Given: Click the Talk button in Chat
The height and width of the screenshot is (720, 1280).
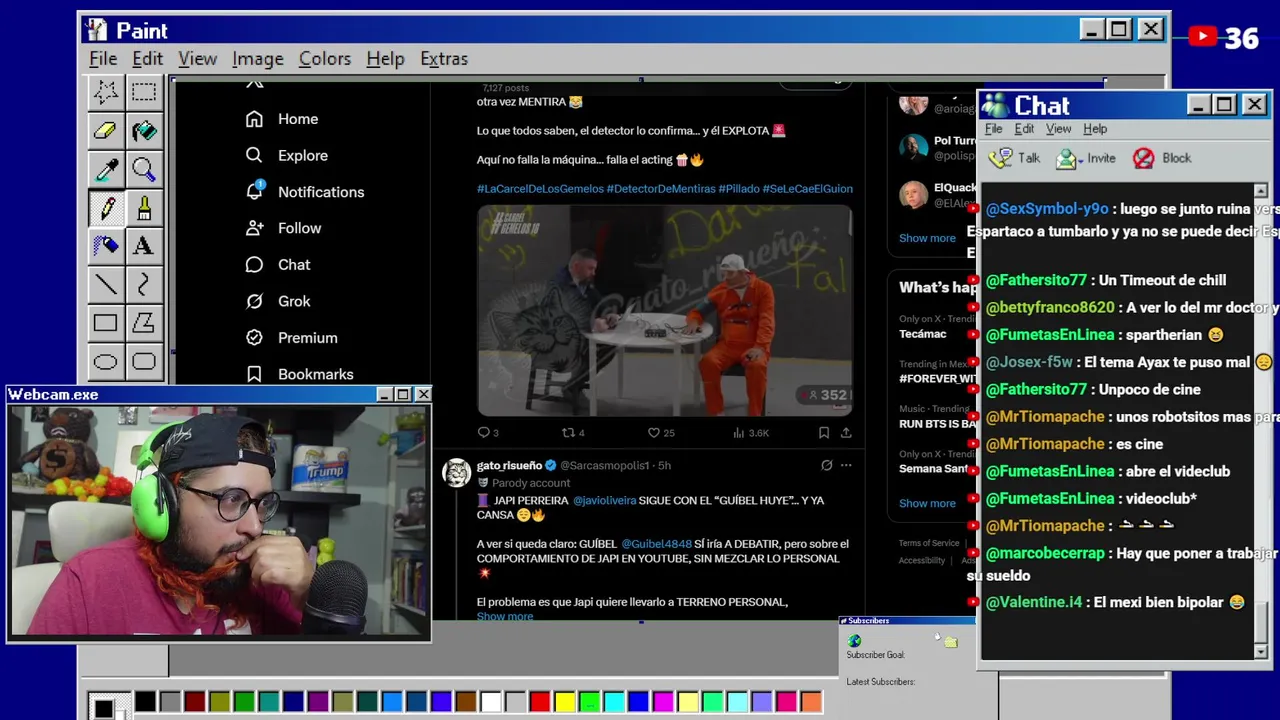Looking at the screenshot, I should [1014, 158].
